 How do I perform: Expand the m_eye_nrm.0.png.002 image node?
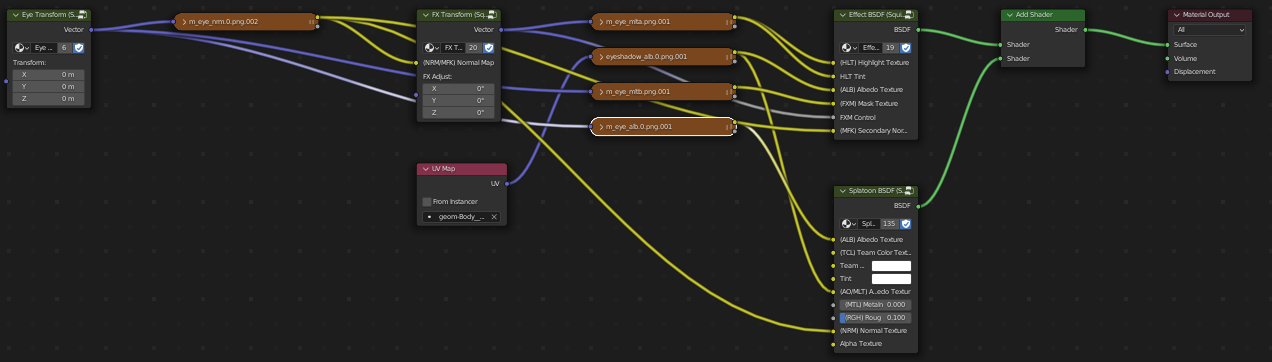tap(183, 21)
